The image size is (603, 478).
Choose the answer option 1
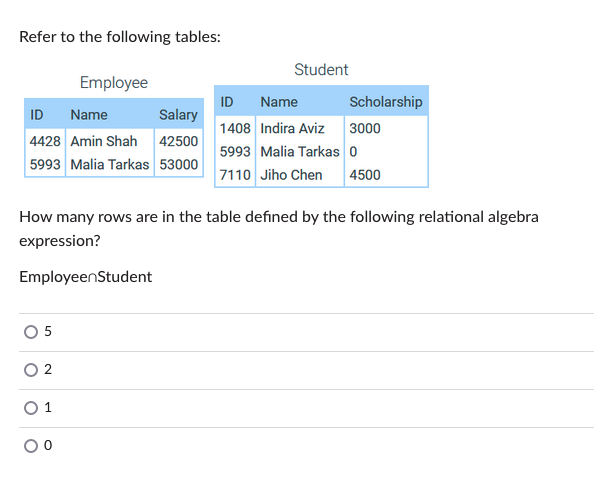(x=34, y=408)
